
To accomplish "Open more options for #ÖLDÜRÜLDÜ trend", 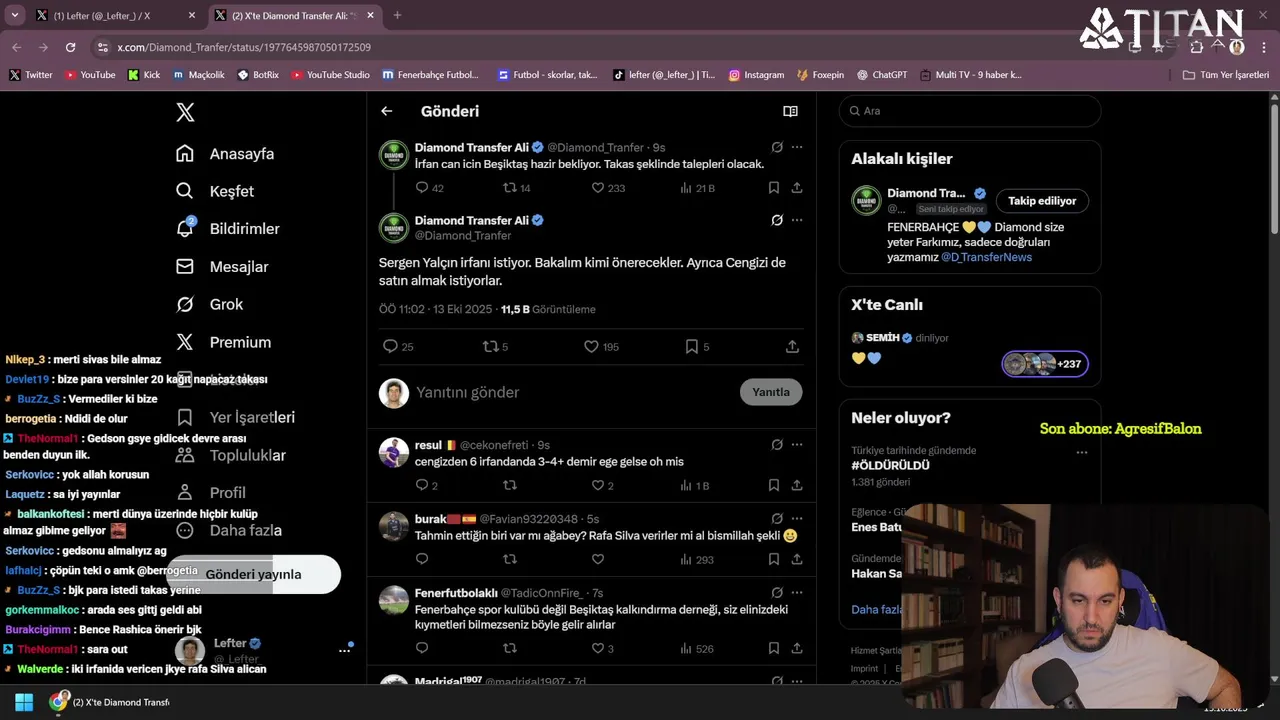I will coord(1081,453).
